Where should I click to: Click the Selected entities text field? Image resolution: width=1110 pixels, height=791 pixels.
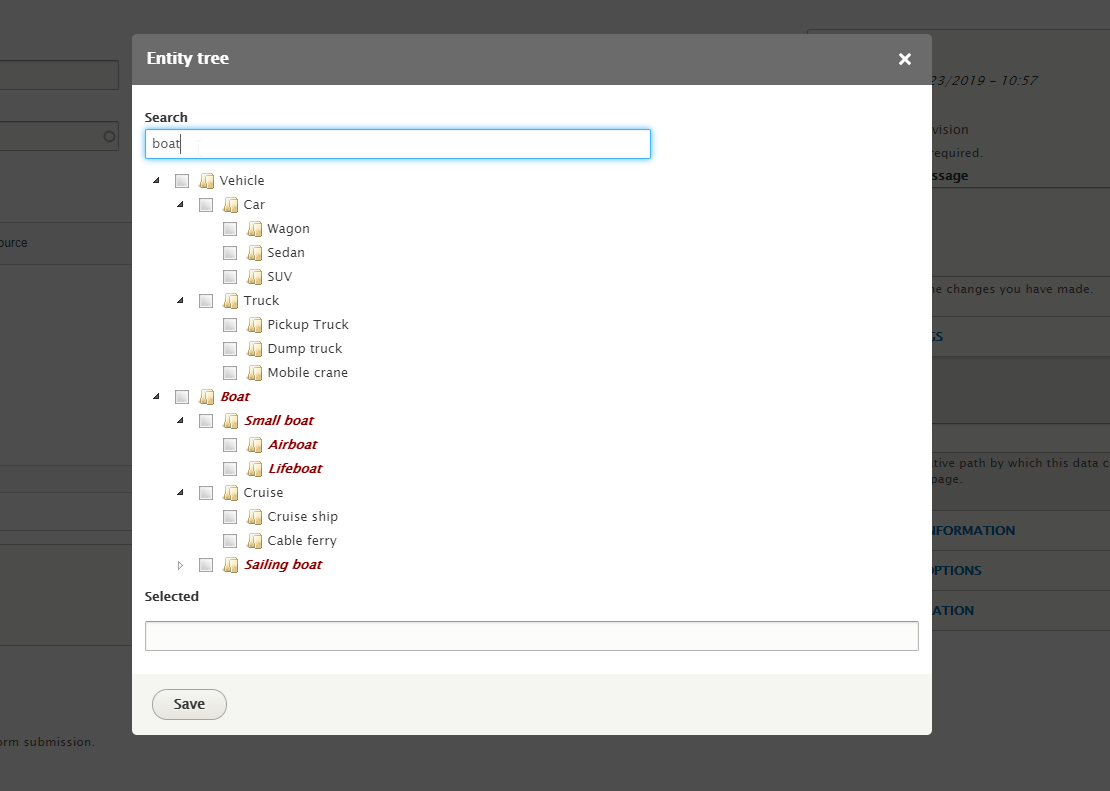click(x=532, y=636)
